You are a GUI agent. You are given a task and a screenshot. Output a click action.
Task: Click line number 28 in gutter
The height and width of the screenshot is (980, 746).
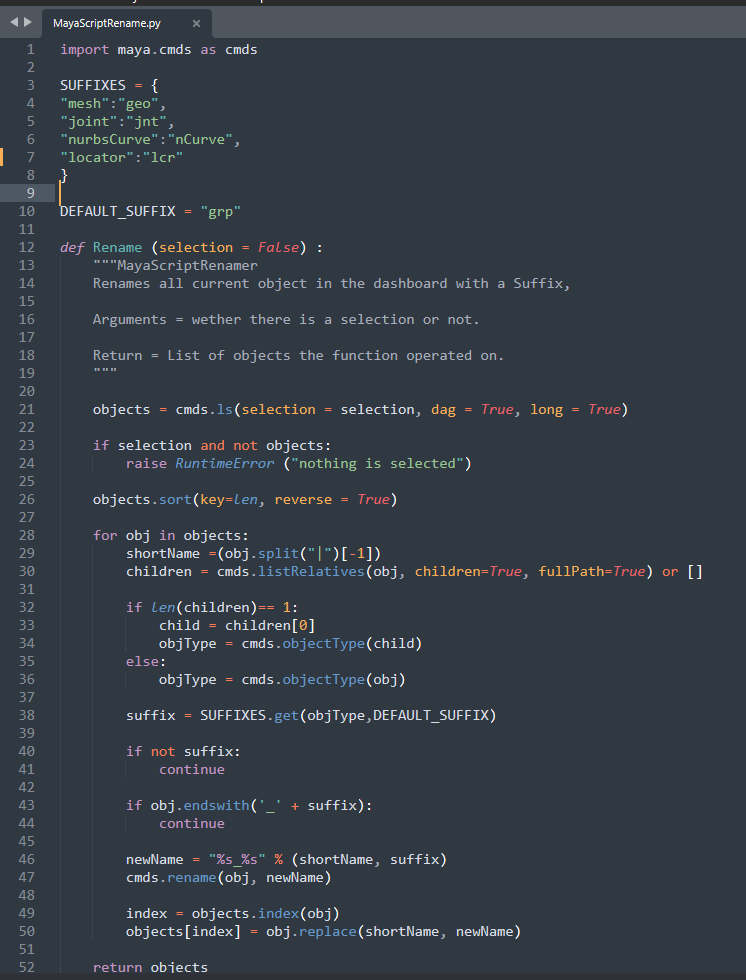27,535
